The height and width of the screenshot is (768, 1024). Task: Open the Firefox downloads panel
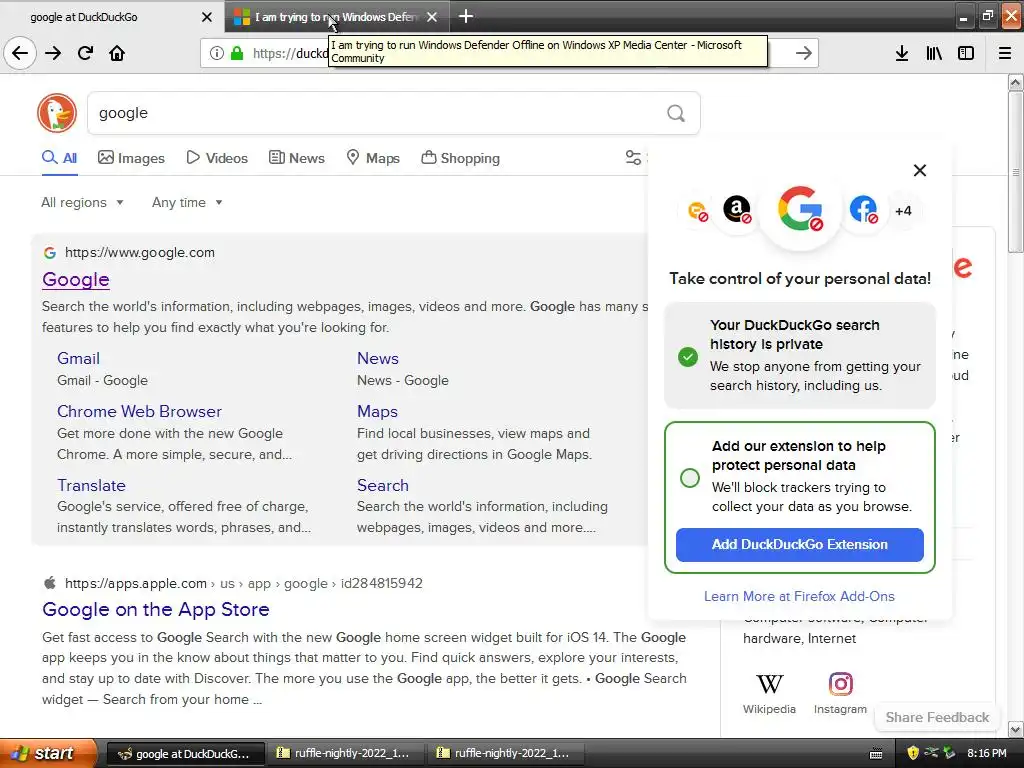pyautogui.click(x=902, y=53)
